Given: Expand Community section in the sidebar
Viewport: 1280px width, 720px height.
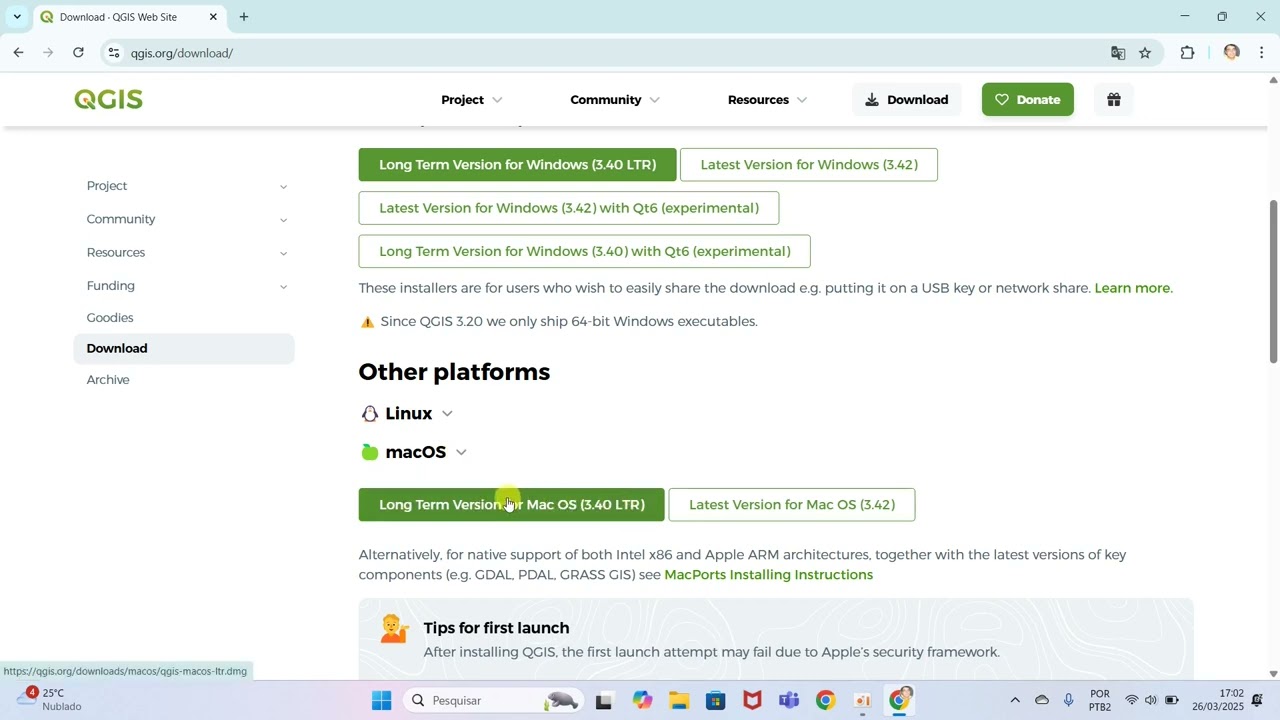Looking at the screenshot, I should 283,220.
